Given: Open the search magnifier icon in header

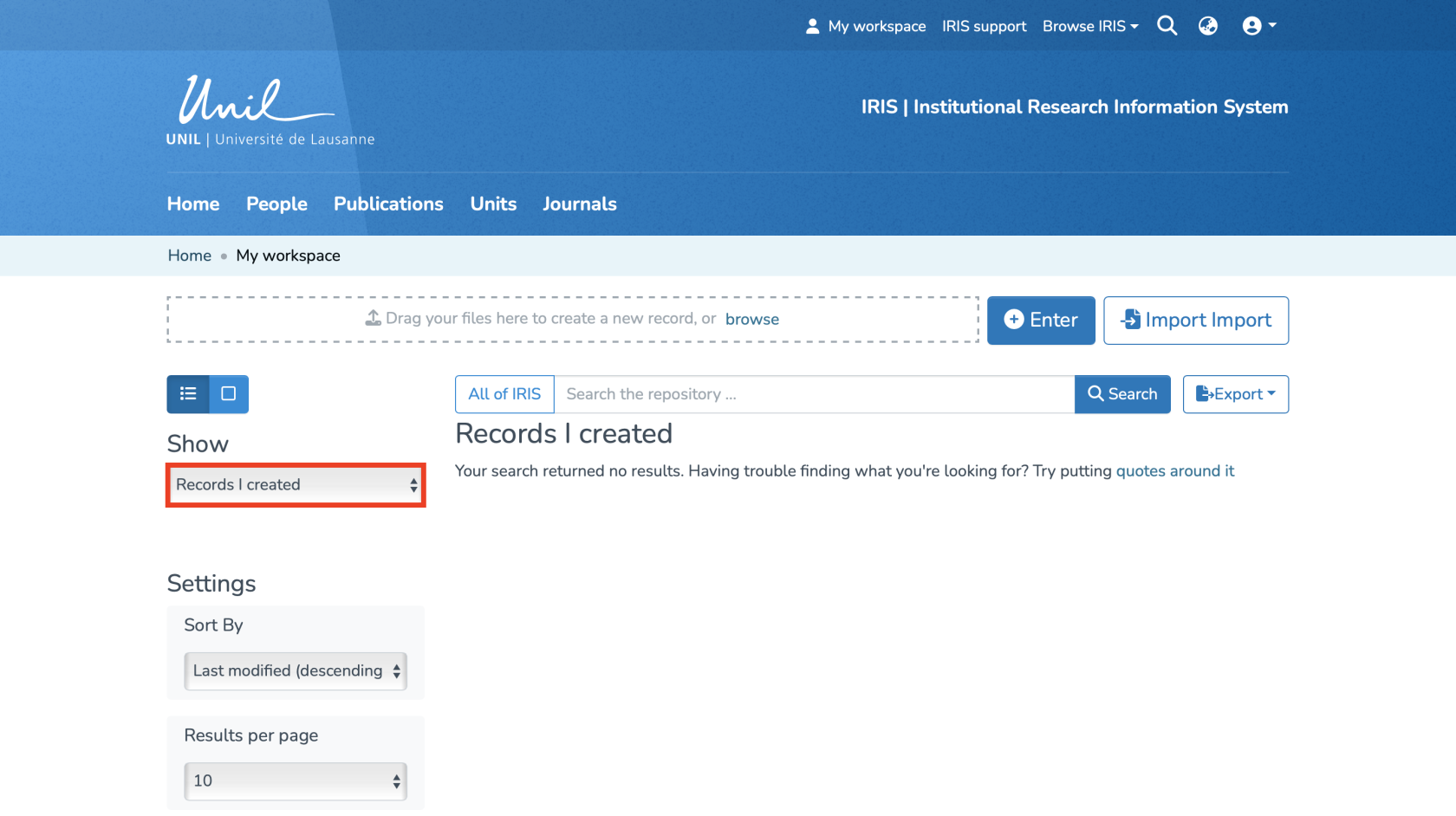Looking at the screenshot, I should (1167, 26).
